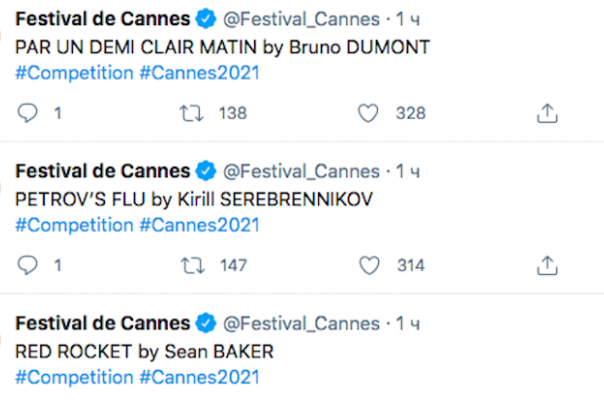Open the RED ROCKET by Sean BAKER tweet
Image resolution: width=604 pixels, height=400 pixels.
point(144,351)
